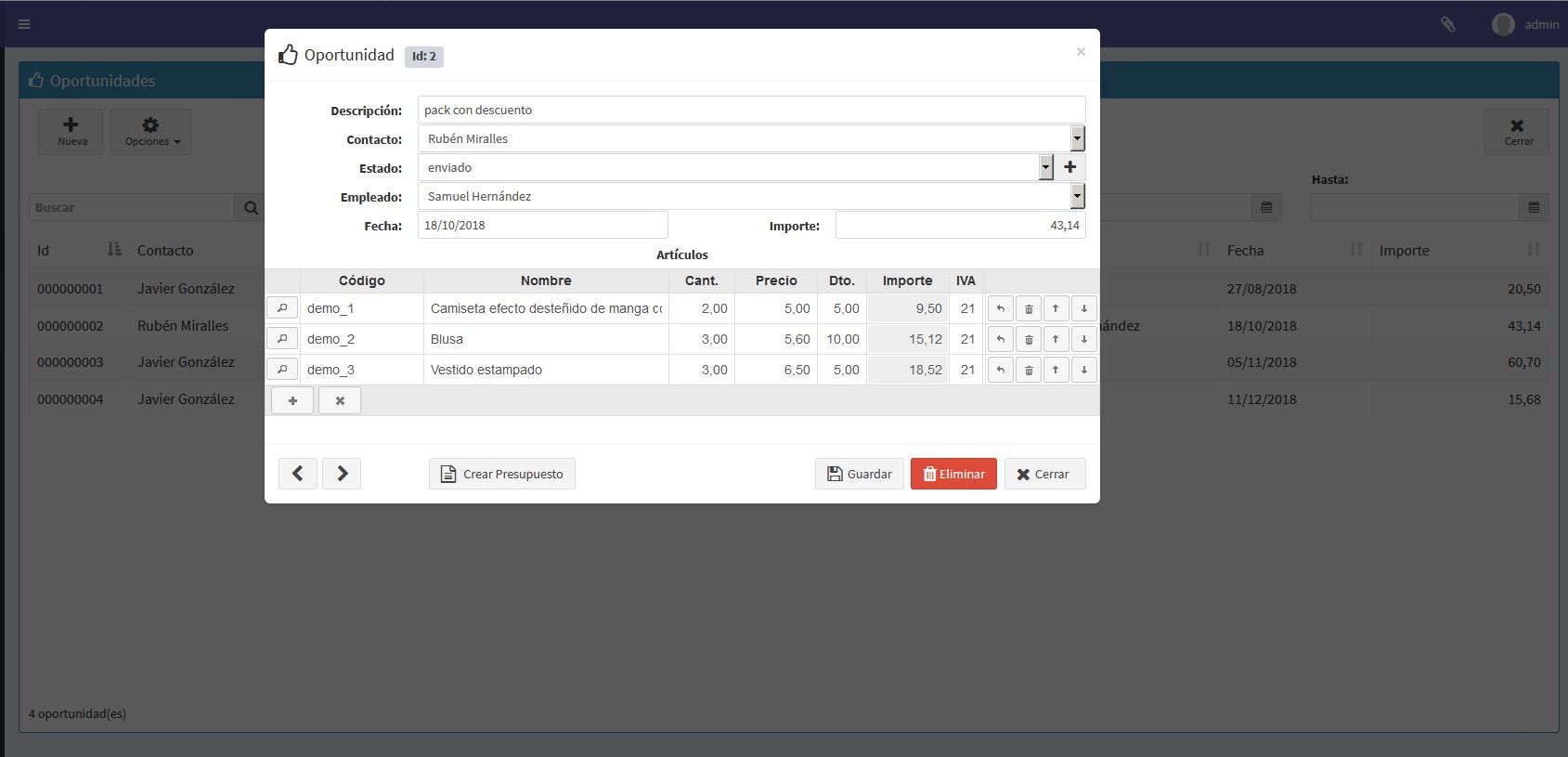The width and height of the screenshot is (1568, 757).
Task: Click the Fecha input field
Action: pyautogui.click(x=543, y=225)
